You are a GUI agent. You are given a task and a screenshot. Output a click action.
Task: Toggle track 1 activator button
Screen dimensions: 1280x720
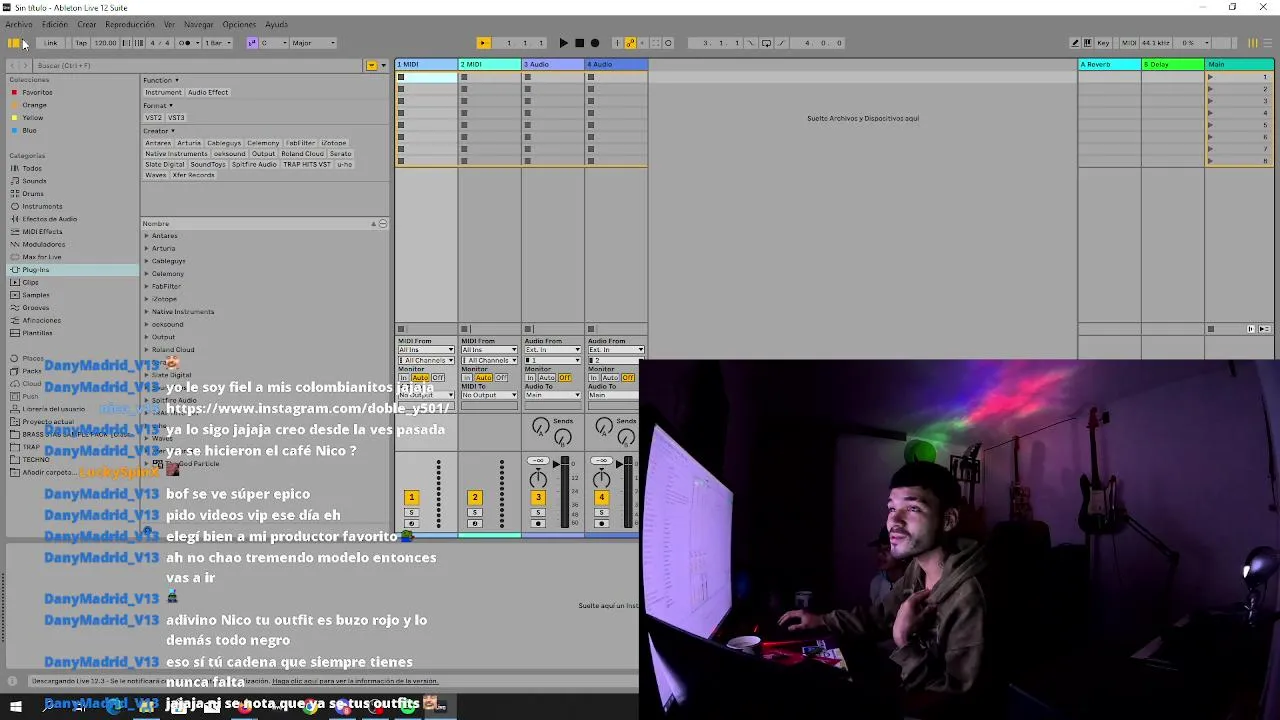[x=411, y=497]
